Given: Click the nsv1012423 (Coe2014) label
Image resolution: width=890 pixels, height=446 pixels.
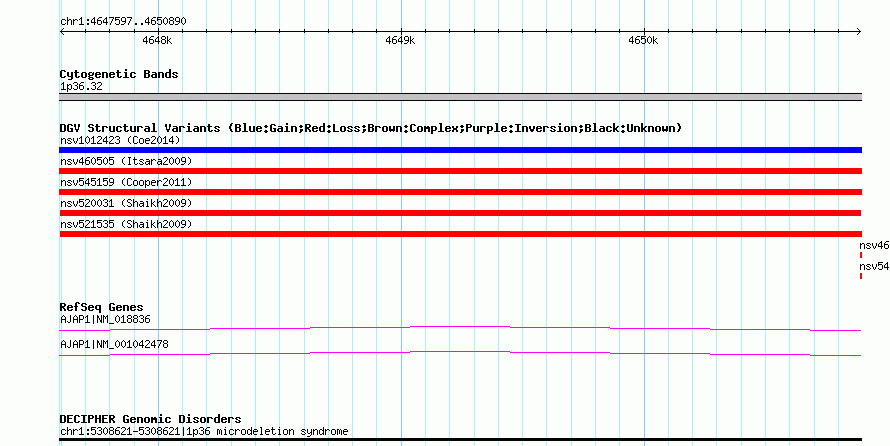Looking at the screenshot, I should (120, 140).
